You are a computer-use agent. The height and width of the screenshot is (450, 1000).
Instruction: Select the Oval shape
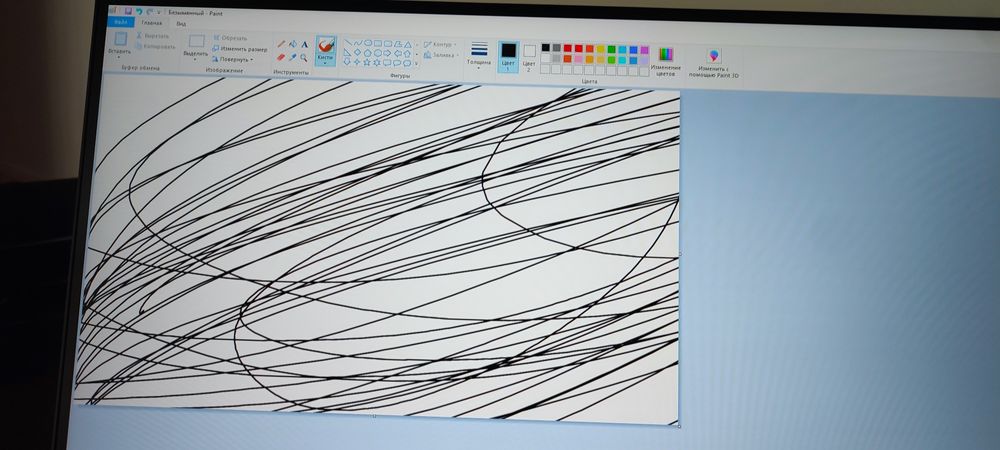368,43
